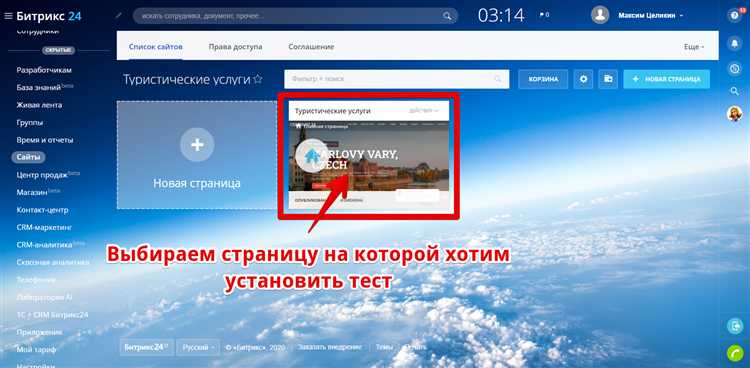The image size is (750, 368).
Task: Click the global search field in the header
Action: click(295, 16)
